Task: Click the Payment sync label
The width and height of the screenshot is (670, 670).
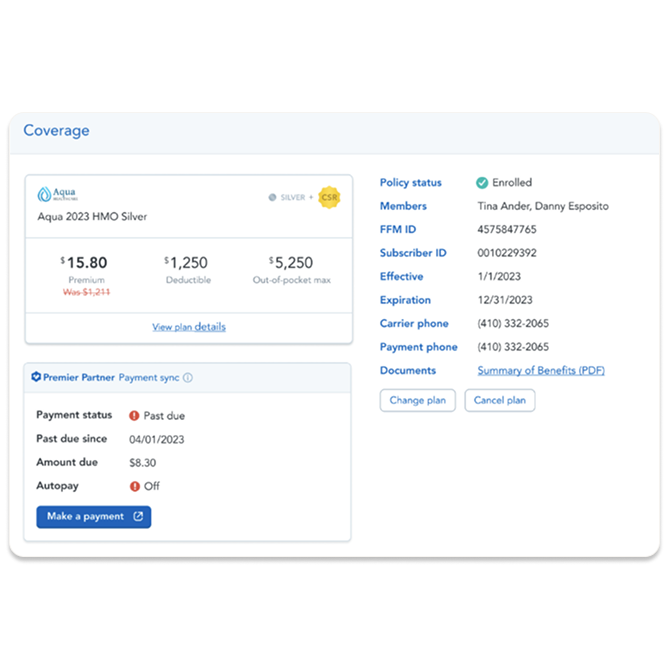Action: click(x=149, y=378)
